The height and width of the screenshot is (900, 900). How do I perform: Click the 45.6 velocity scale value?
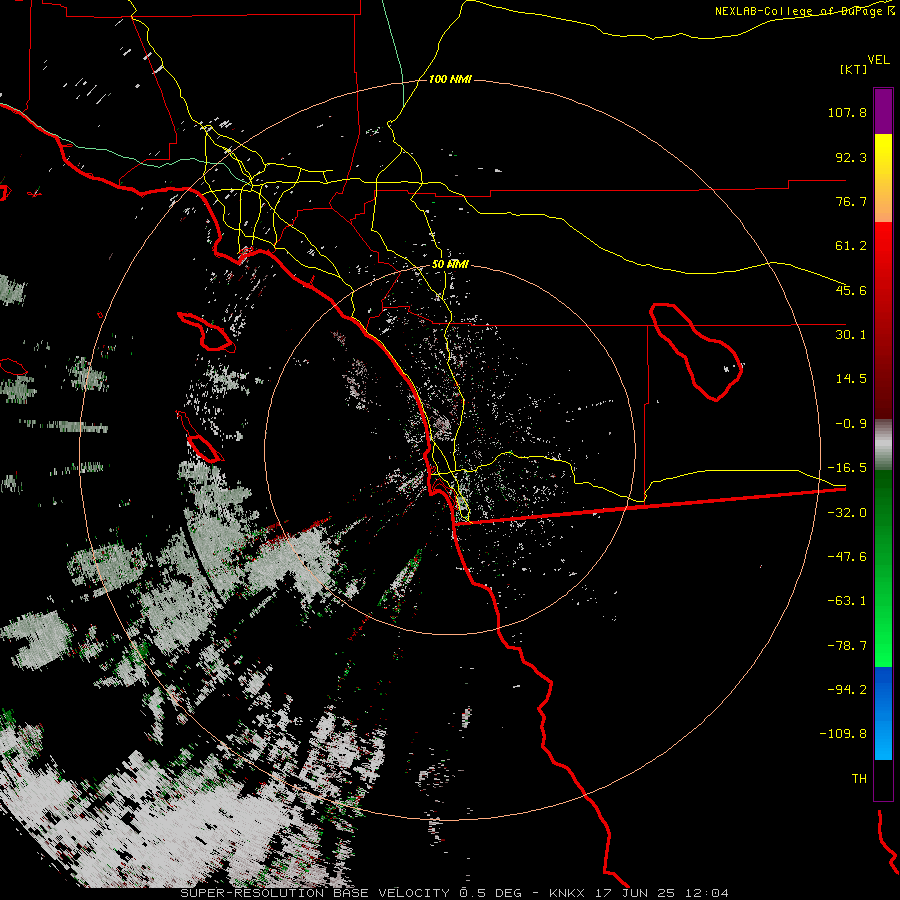pos(851,290)
